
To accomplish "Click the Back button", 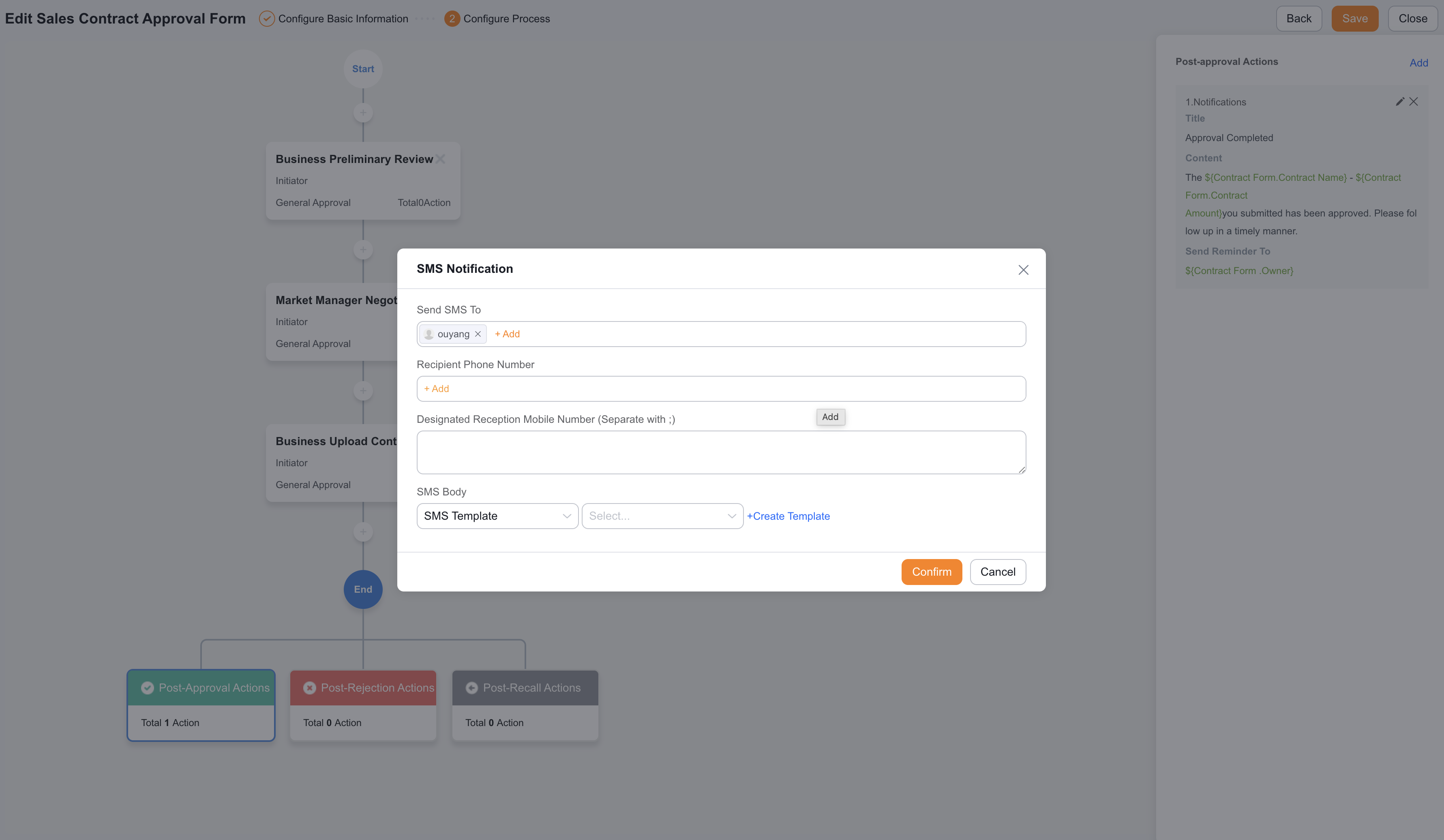I will pos(1299,18).
